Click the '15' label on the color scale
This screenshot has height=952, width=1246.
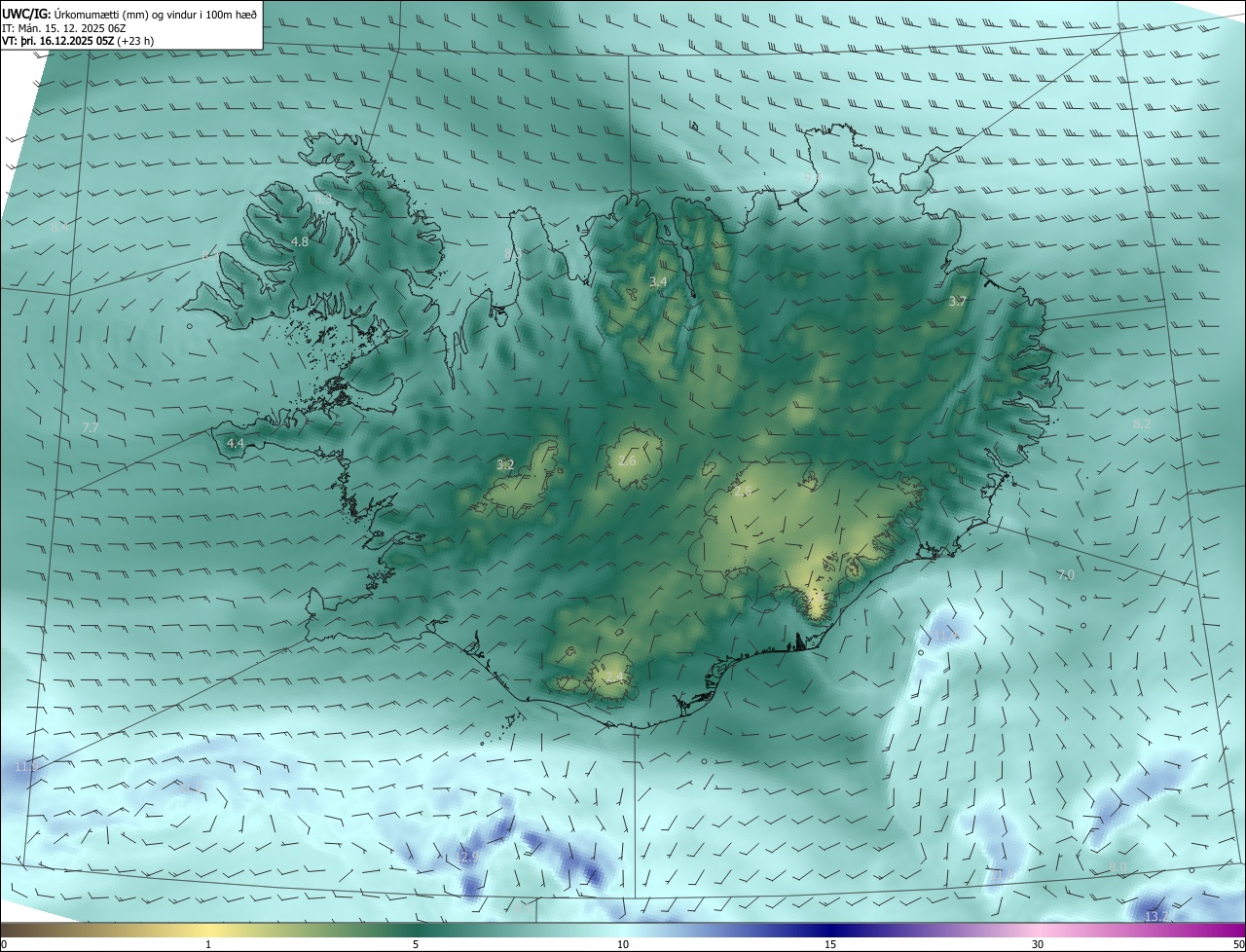(x=830, y=944)
